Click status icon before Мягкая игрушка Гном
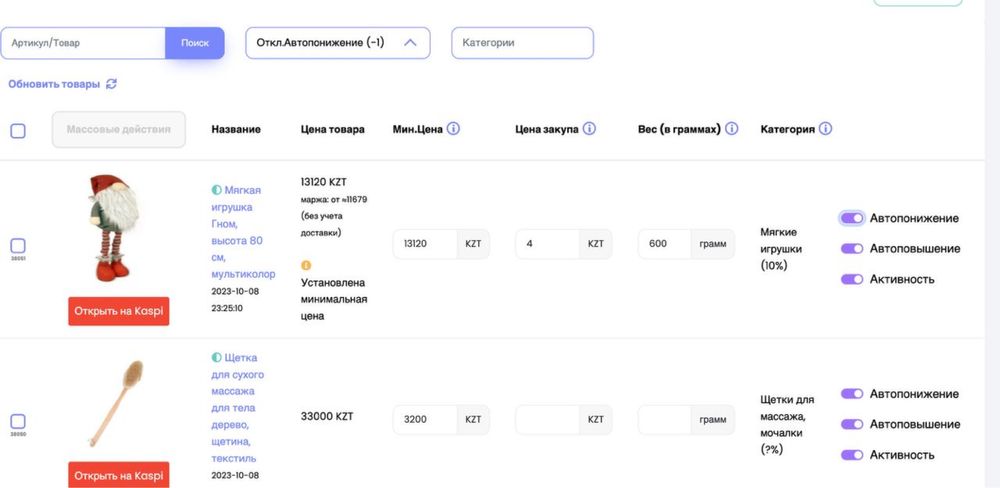Screen dimensions: 1000x488 (216, 189)
